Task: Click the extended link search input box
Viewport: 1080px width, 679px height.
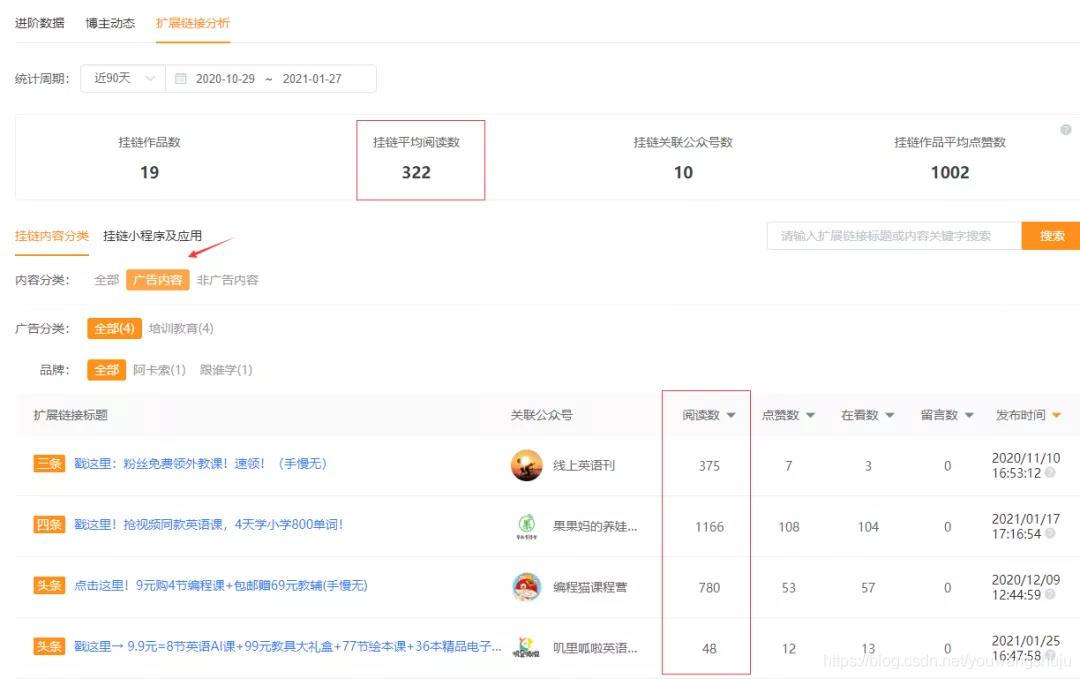Action: tap(893, 236)
